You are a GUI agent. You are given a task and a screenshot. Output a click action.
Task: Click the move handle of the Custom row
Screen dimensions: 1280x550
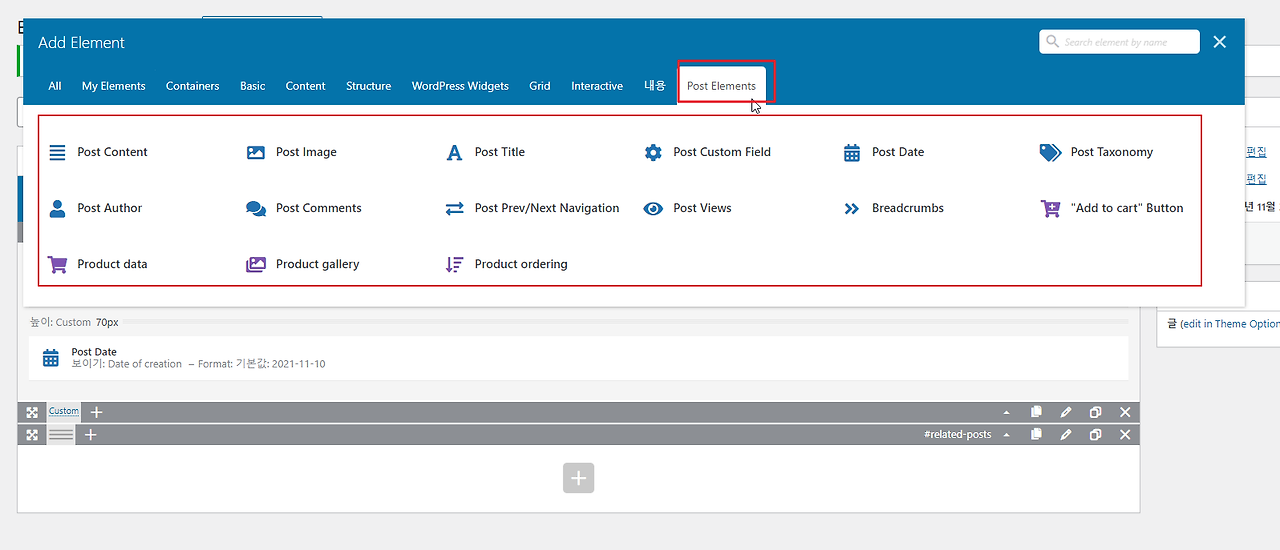[32, 412]
